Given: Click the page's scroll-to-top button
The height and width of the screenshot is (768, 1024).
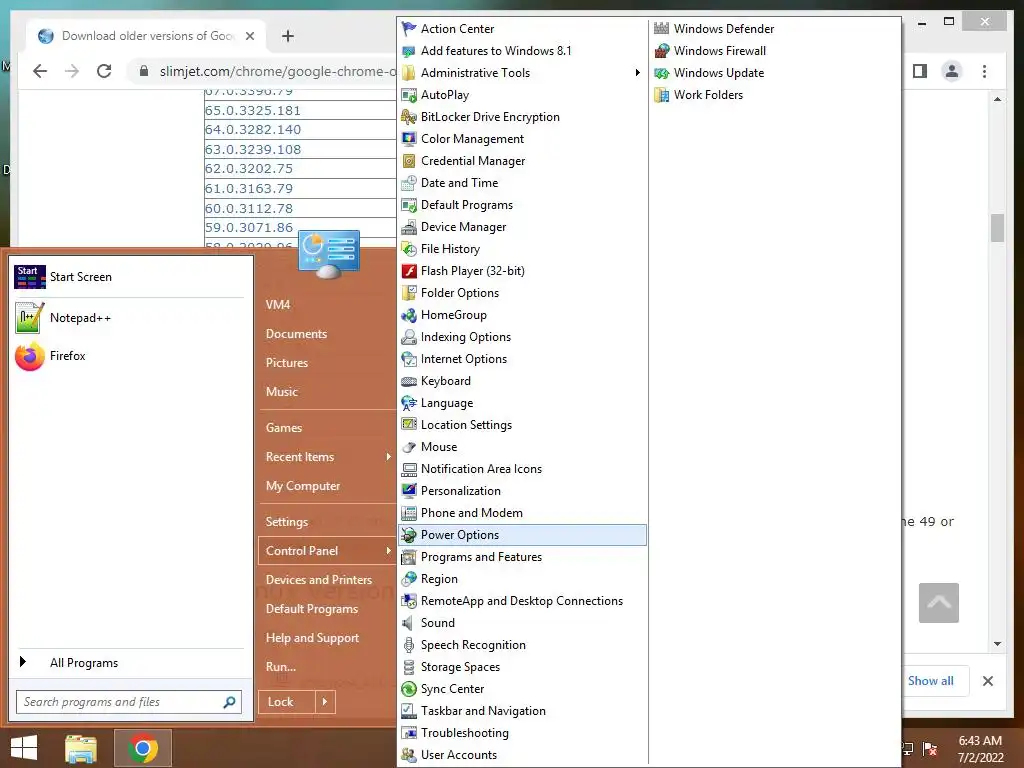Looking at the screenshot, I should coord(938,603).
